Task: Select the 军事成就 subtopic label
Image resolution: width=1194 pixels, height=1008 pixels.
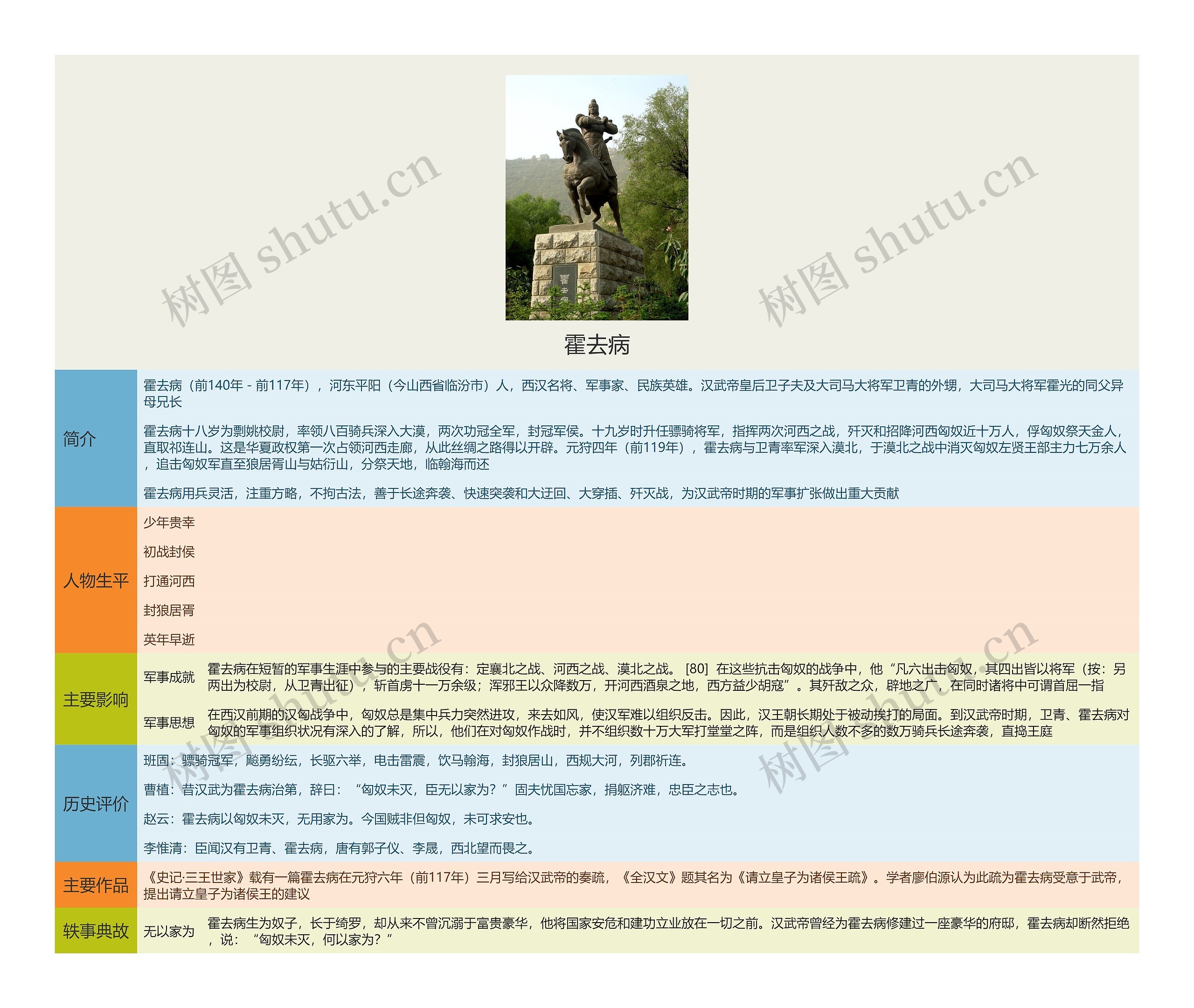Action: point(169,677)
